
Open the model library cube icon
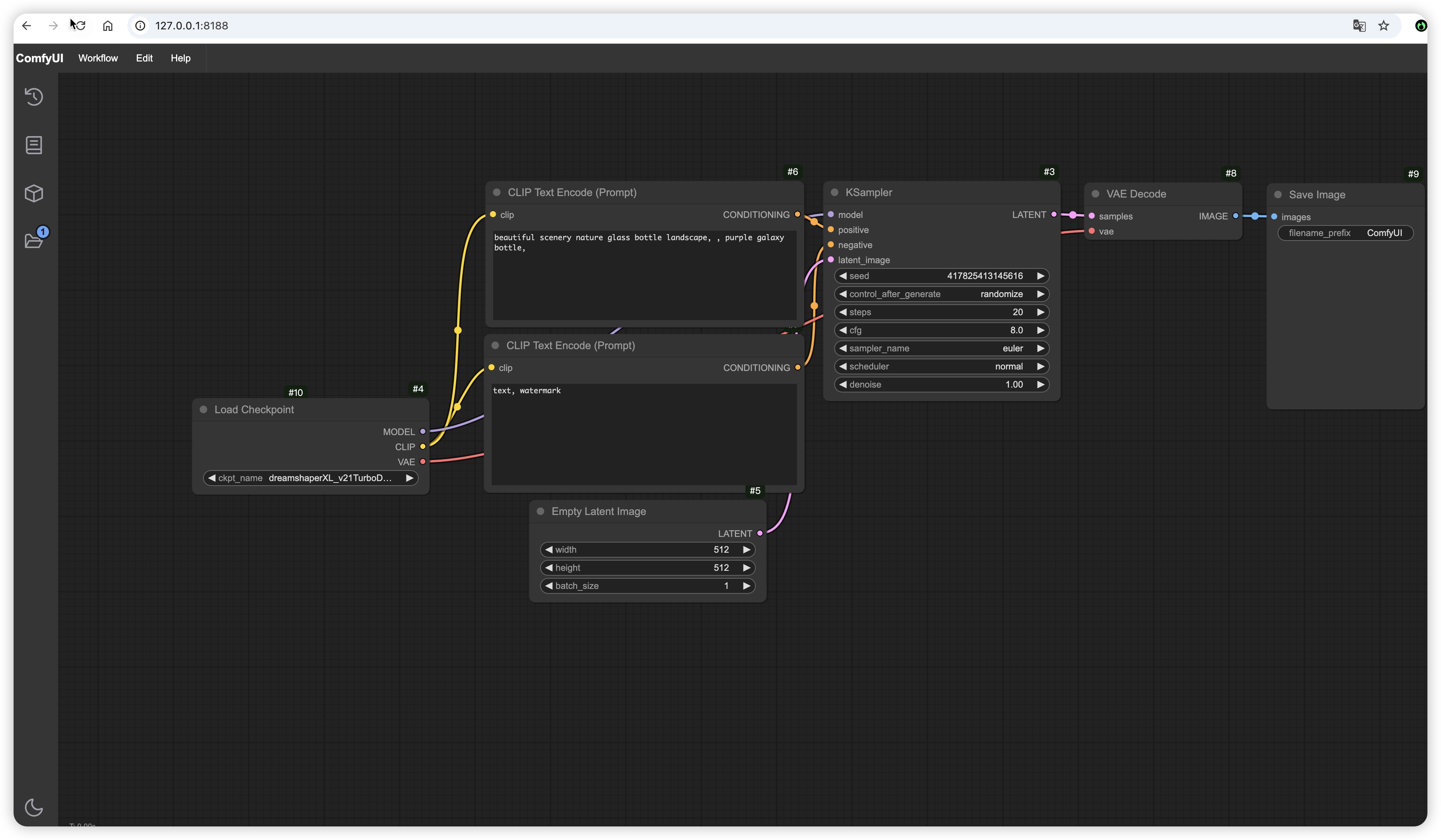pyautogui.click(x=34, y=193)
